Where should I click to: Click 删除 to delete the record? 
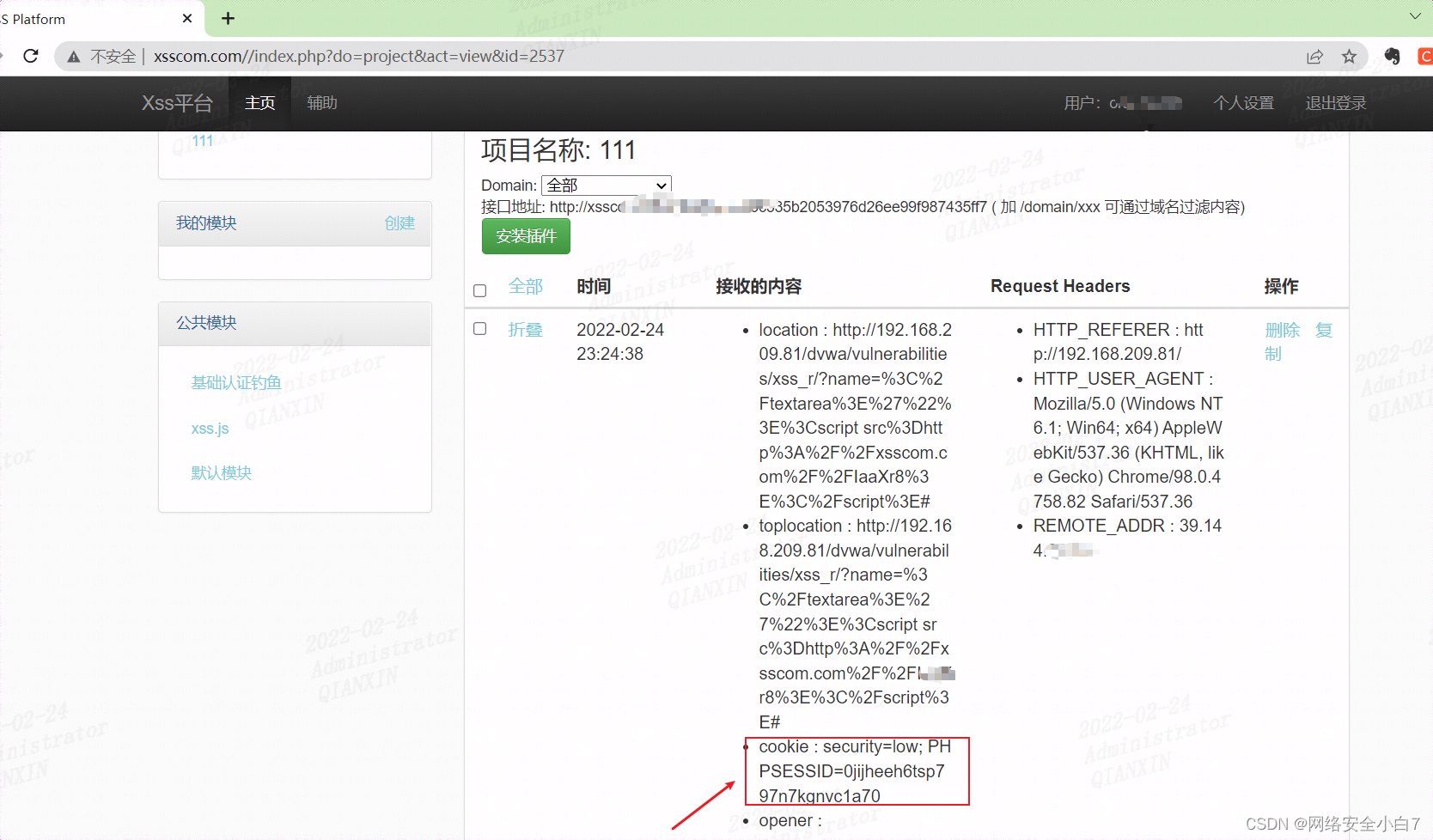point(1282,330)
